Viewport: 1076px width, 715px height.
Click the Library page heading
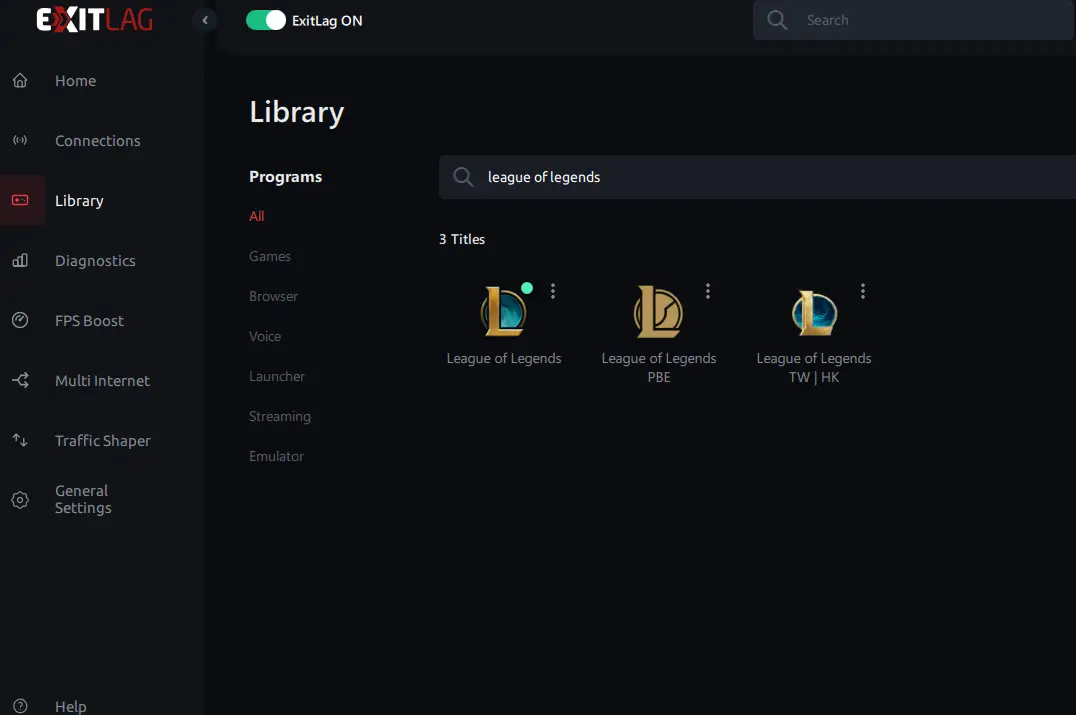(x=296, y=113)
